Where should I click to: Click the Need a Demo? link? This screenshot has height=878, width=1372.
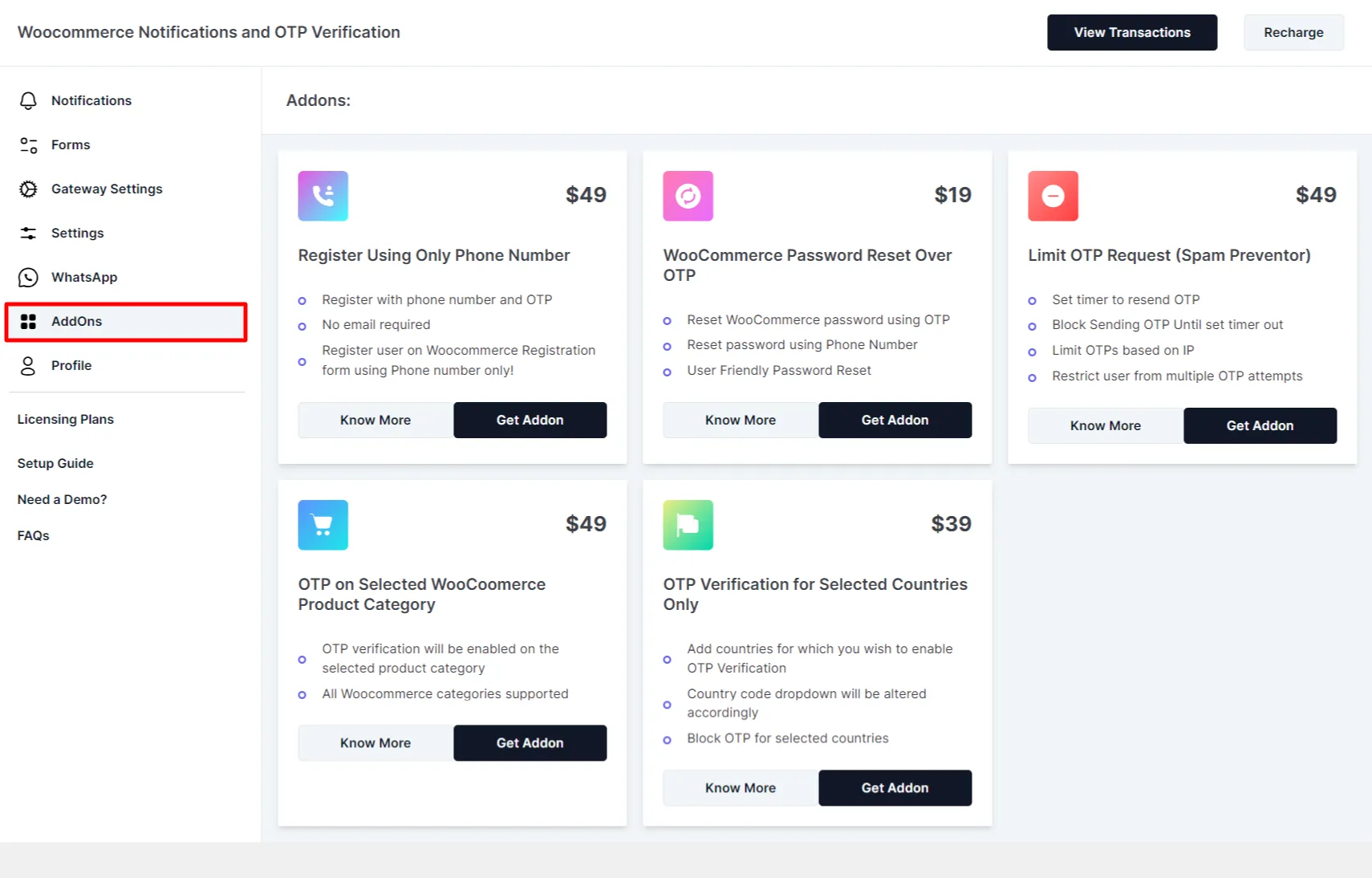(x=62, y=499)
